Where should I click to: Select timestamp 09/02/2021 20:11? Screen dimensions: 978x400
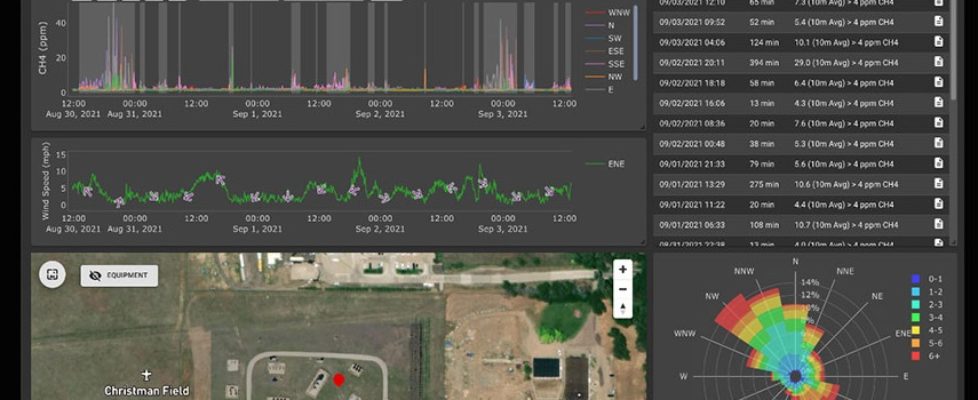692,62
